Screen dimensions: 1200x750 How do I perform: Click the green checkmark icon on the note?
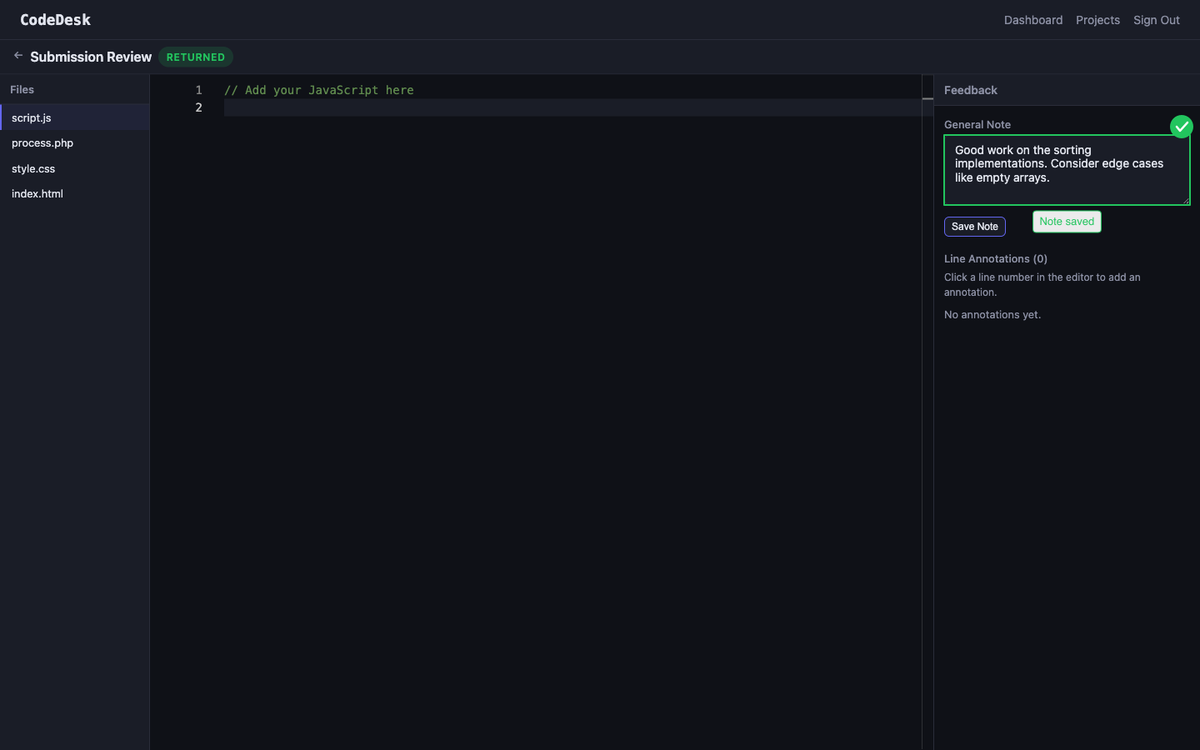tap(1182, 127)
